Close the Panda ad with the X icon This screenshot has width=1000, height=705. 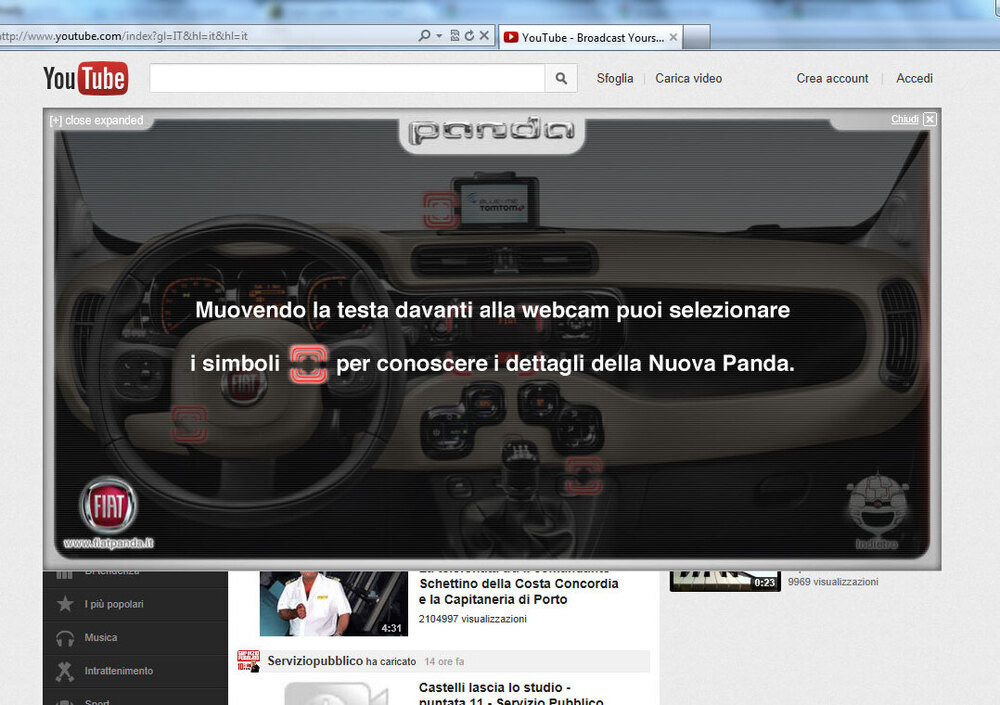tap(930, 119)
